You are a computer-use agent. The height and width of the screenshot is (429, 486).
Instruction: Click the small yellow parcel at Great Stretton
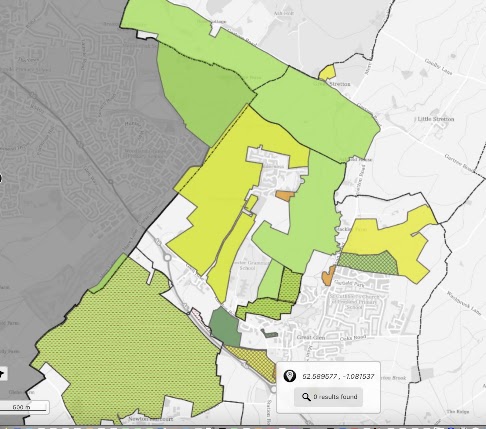pyautogui.click(x=327, y=72)
